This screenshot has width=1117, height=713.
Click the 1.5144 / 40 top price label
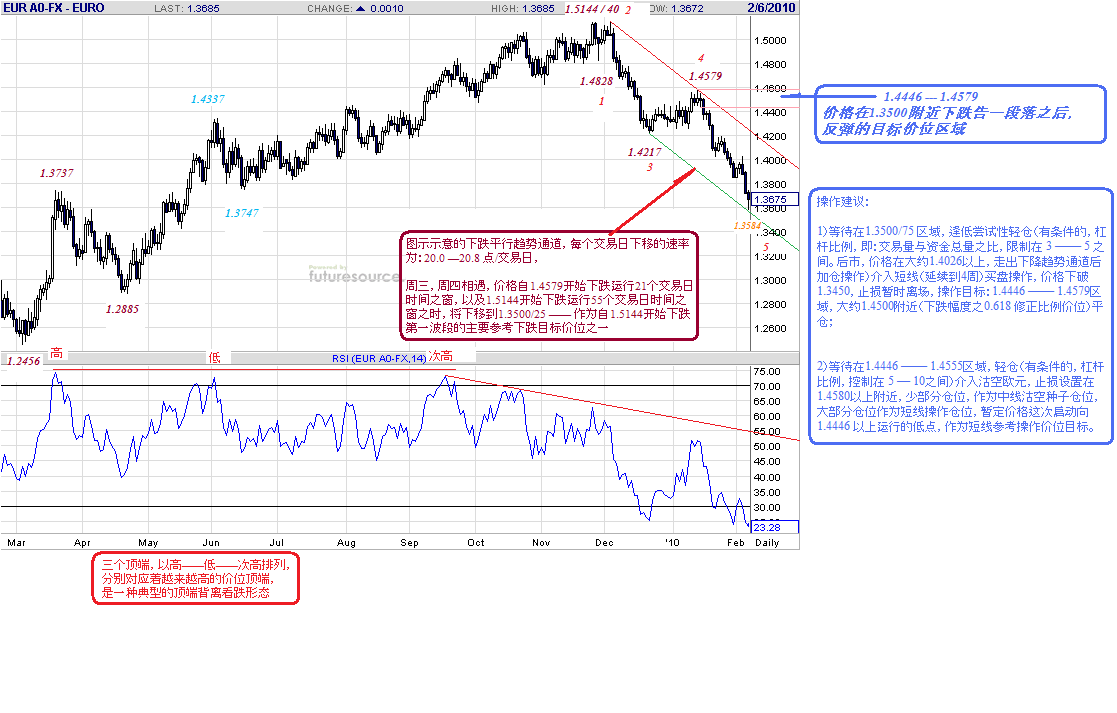tap(592, 9)
